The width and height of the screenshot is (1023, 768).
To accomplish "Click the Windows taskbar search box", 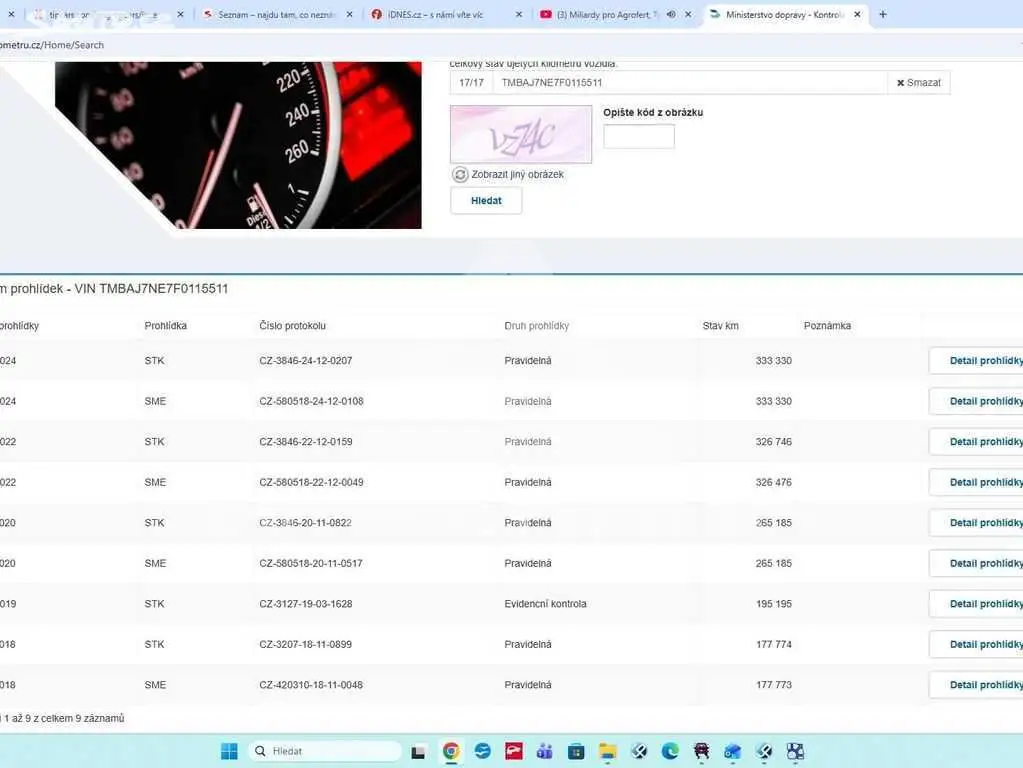I will pos(325,751).
